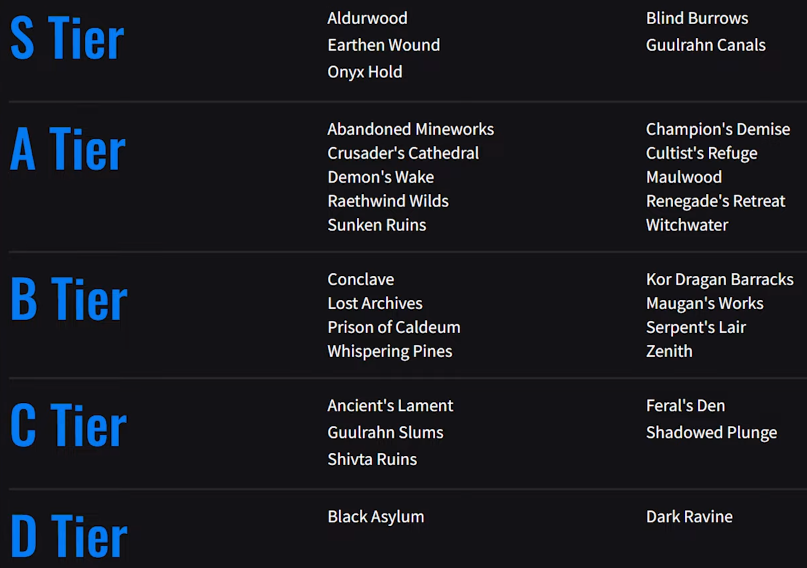This screenshot has height=568, width=807.
Task: Select the Lost Archives entry
Action: click(x=375, y=304)
